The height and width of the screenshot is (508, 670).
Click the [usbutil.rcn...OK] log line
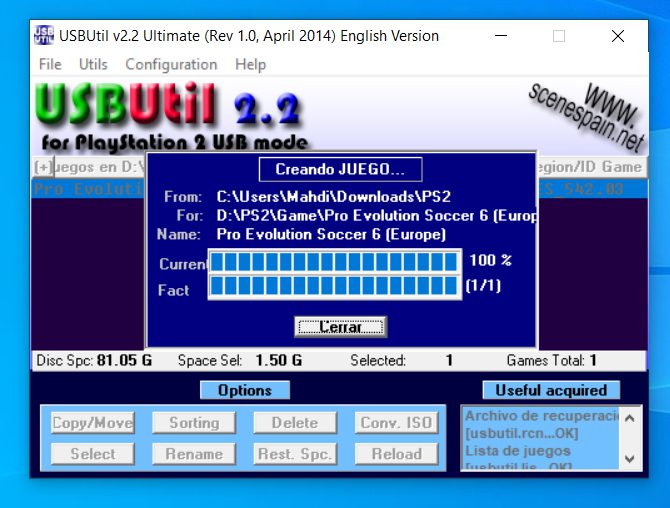click(x=522, y=433)
